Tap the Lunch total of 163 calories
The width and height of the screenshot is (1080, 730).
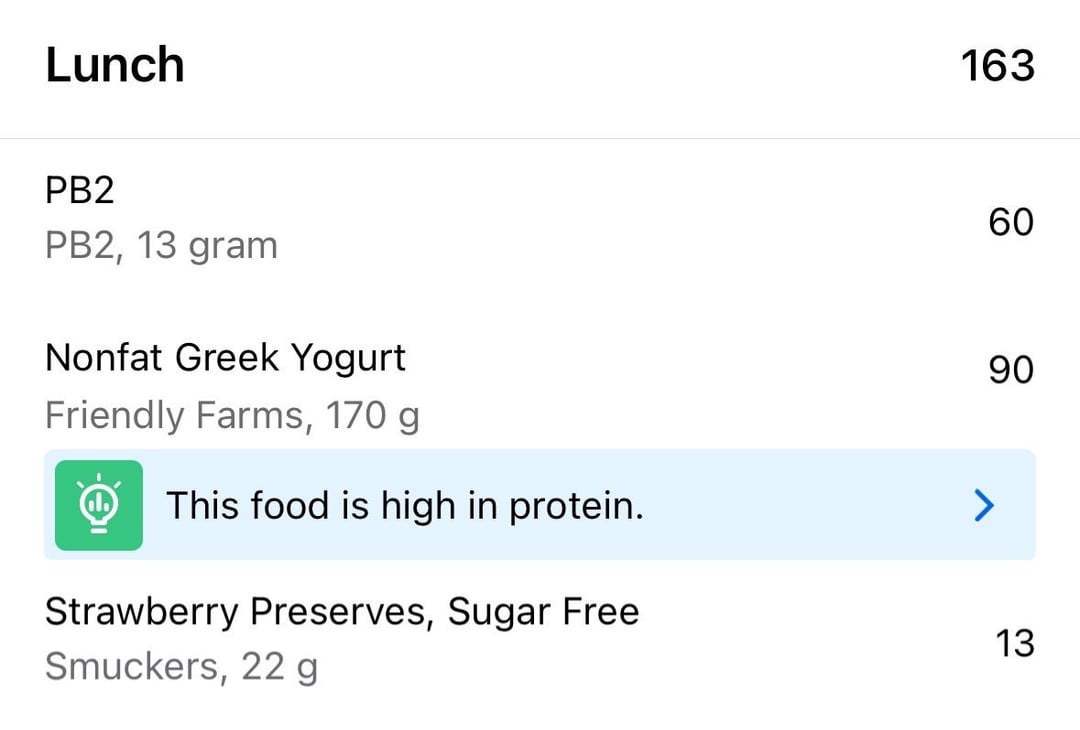[997, 66]
